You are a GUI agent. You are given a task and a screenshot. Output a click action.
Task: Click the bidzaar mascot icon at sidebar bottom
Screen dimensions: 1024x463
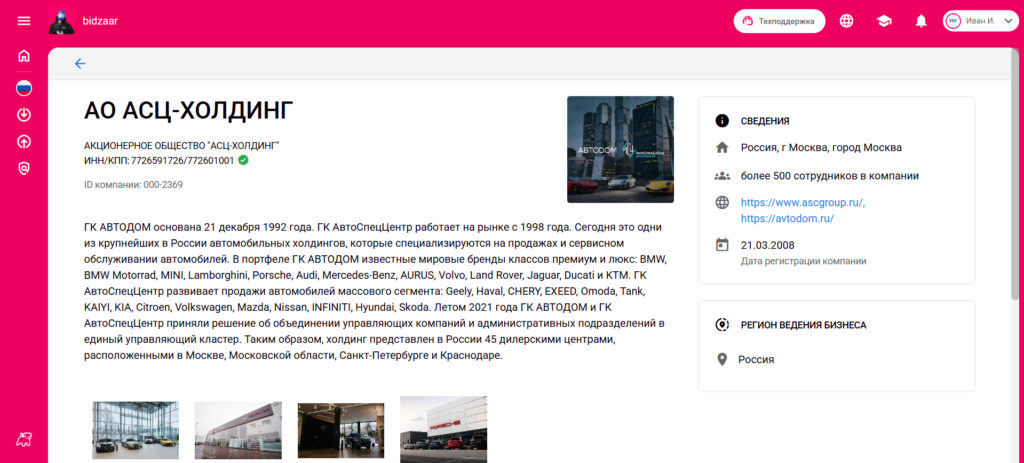coord(24,439)
